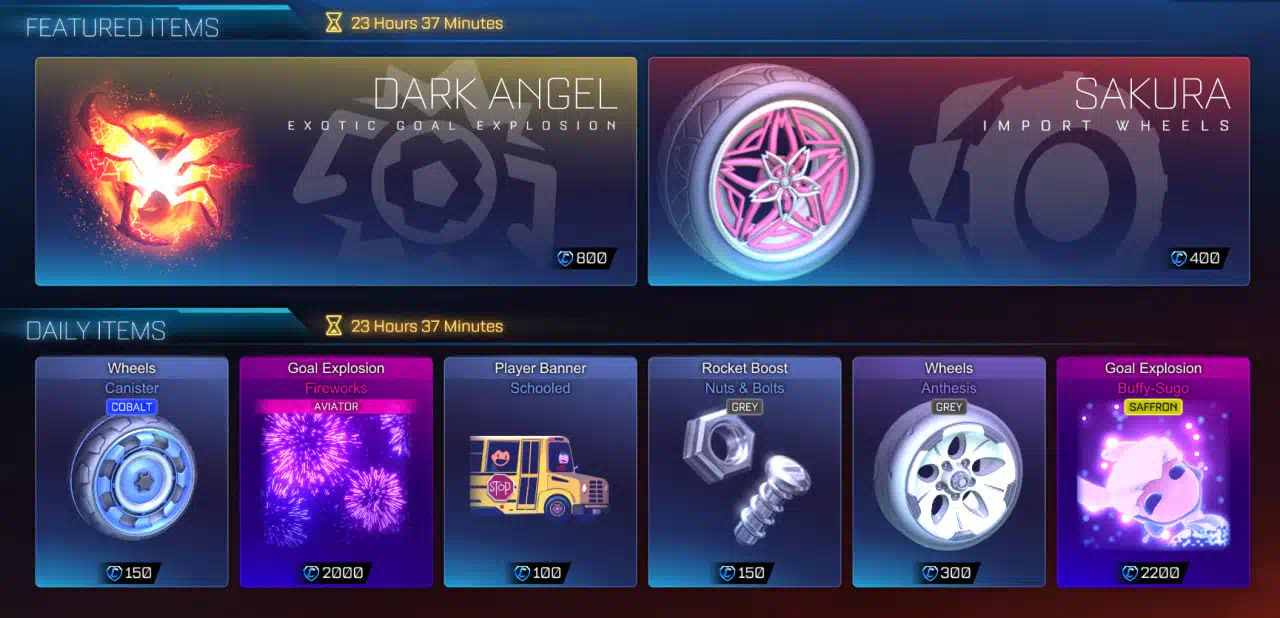Click the Sakura pink wheel image

767,171
